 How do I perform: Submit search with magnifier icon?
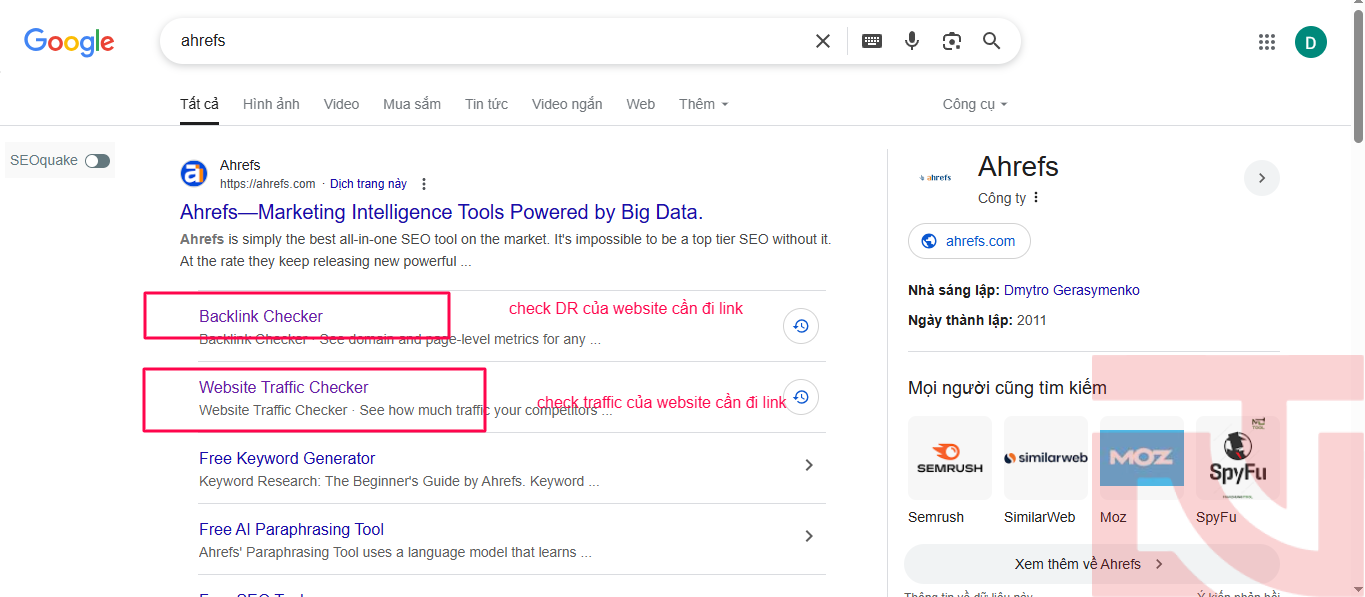(992, 41)
